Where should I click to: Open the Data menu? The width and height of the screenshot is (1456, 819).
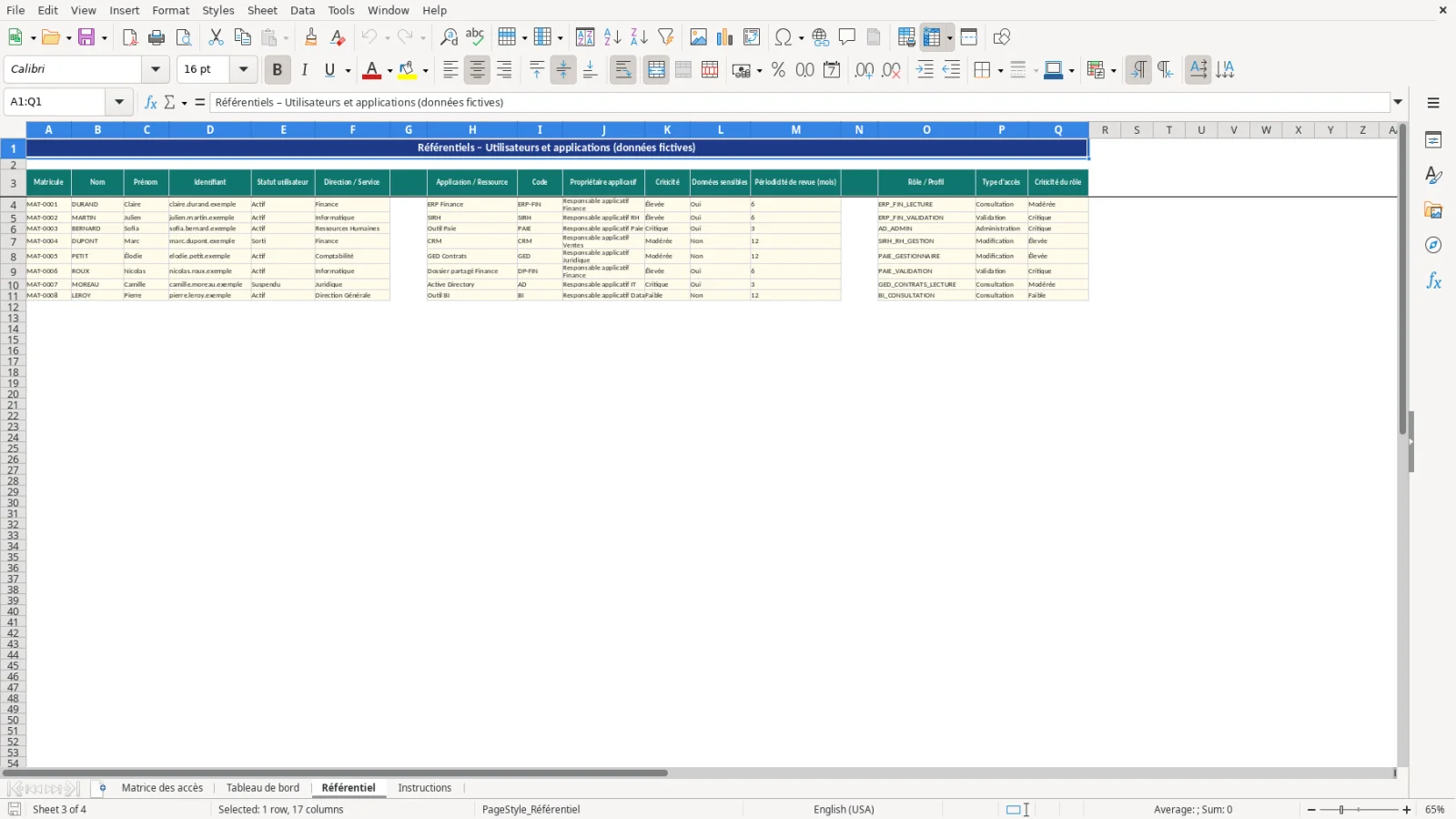coord(303,10)
